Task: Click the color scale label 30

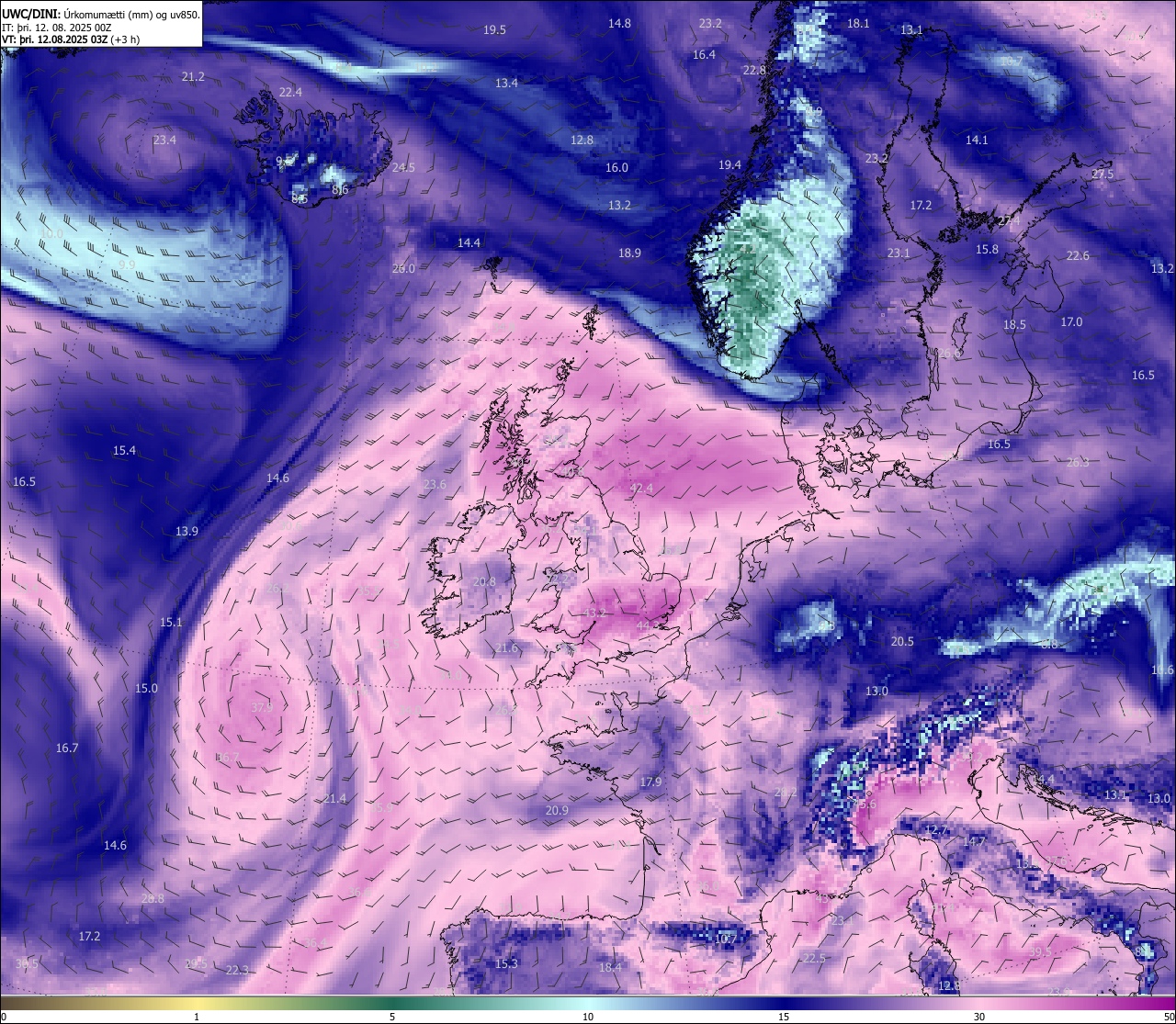Action: [979, 1017]
